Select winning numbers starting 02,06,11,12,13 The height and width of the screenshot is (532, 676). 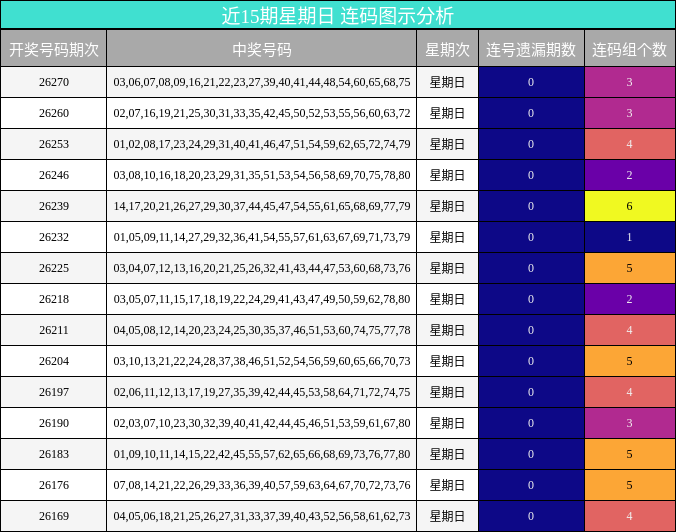262,392
